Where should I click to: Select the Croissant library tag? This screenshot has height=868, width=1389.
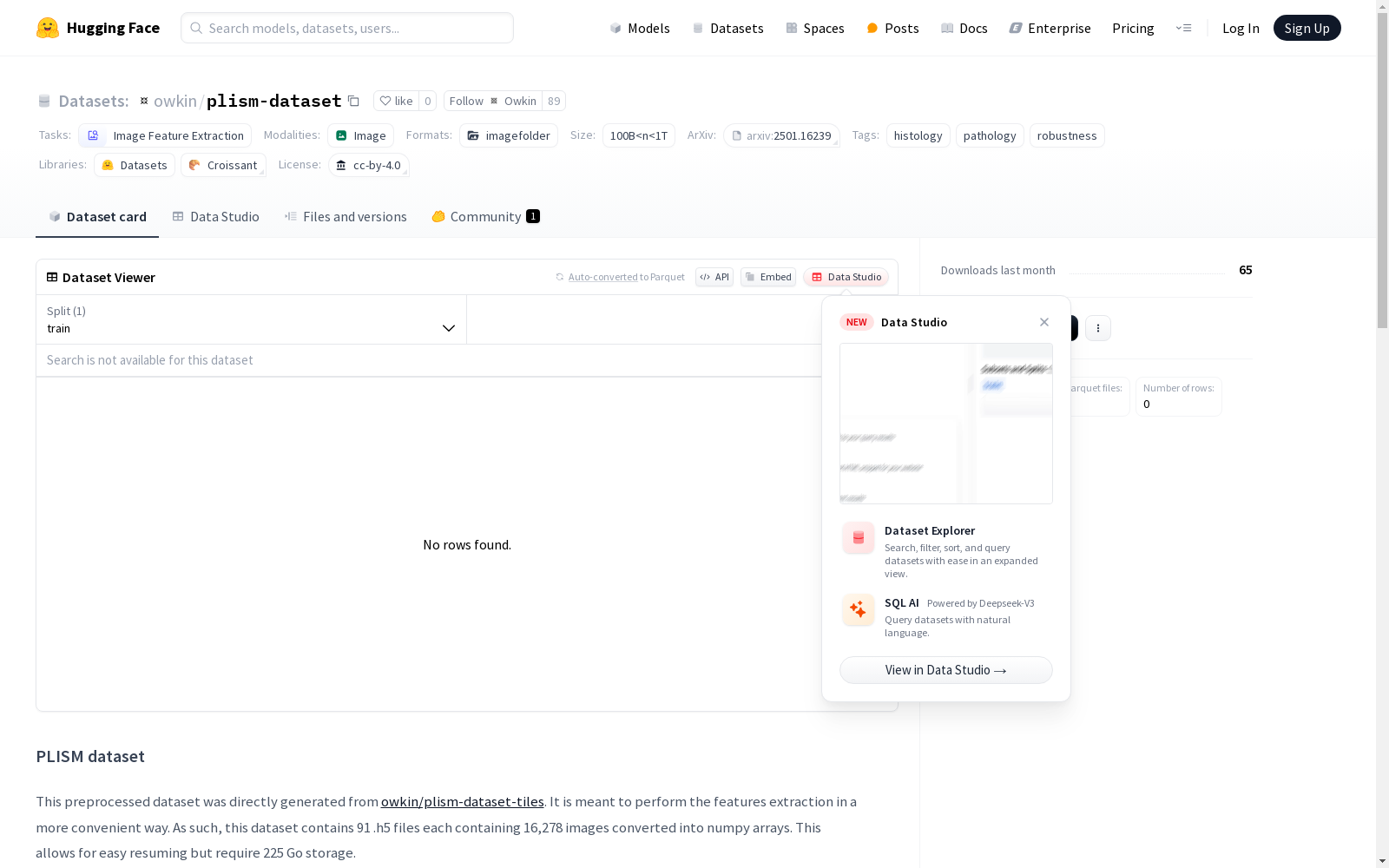[223, 165]
